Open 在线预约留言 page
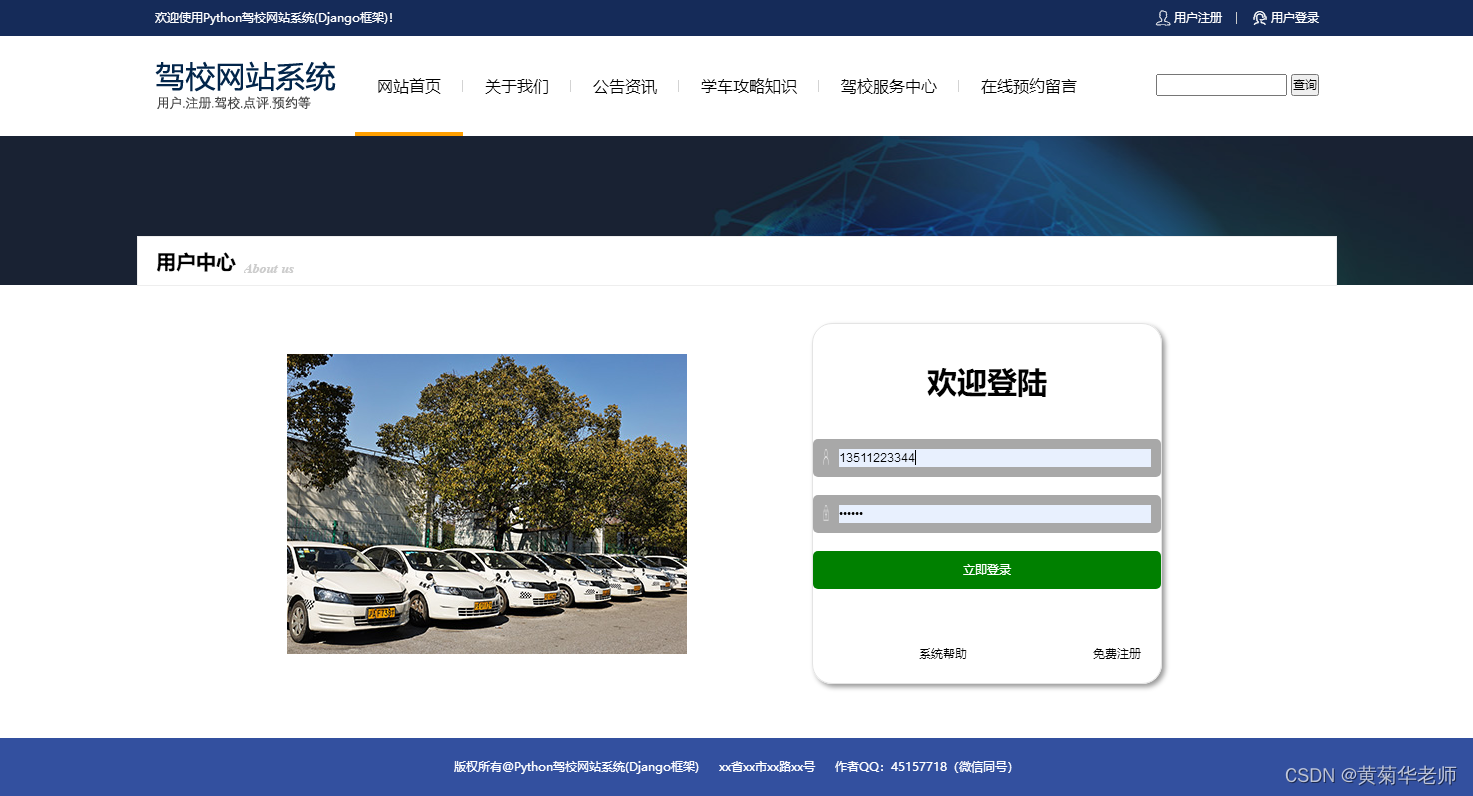Screen dimensions: 1473x796 (x=1028, y=86)
